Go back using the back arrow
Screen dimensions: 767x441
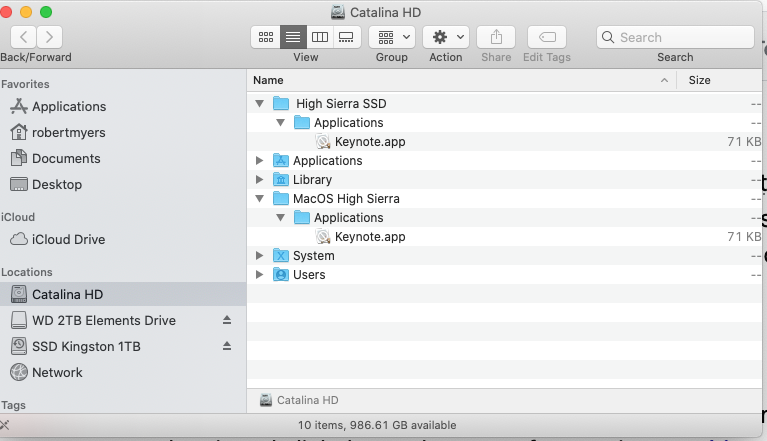[x=24, y=37]
